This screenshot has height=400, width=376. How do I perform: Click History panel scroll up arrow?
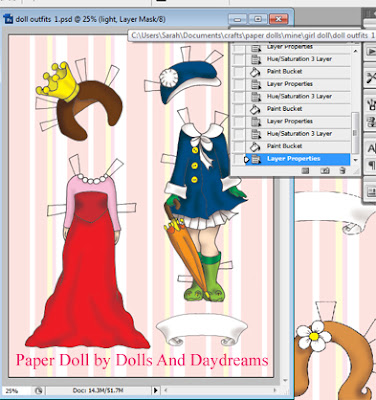tap(355, 51)
